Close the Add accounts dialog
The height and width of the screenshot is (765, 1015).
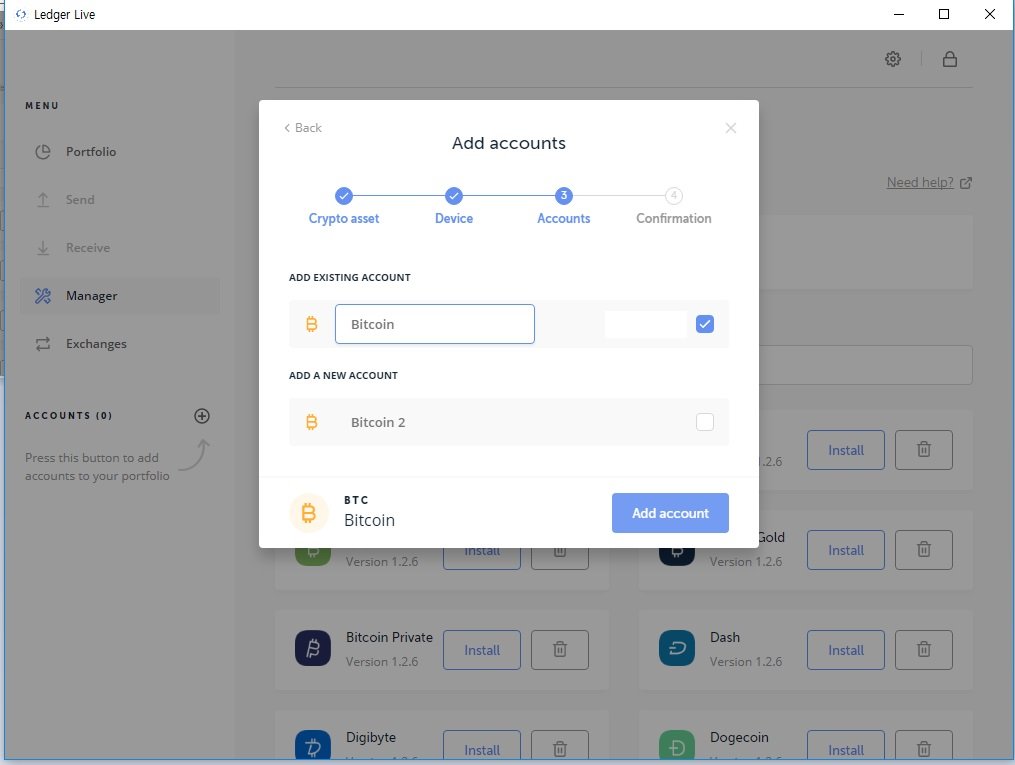pos(731,128)
